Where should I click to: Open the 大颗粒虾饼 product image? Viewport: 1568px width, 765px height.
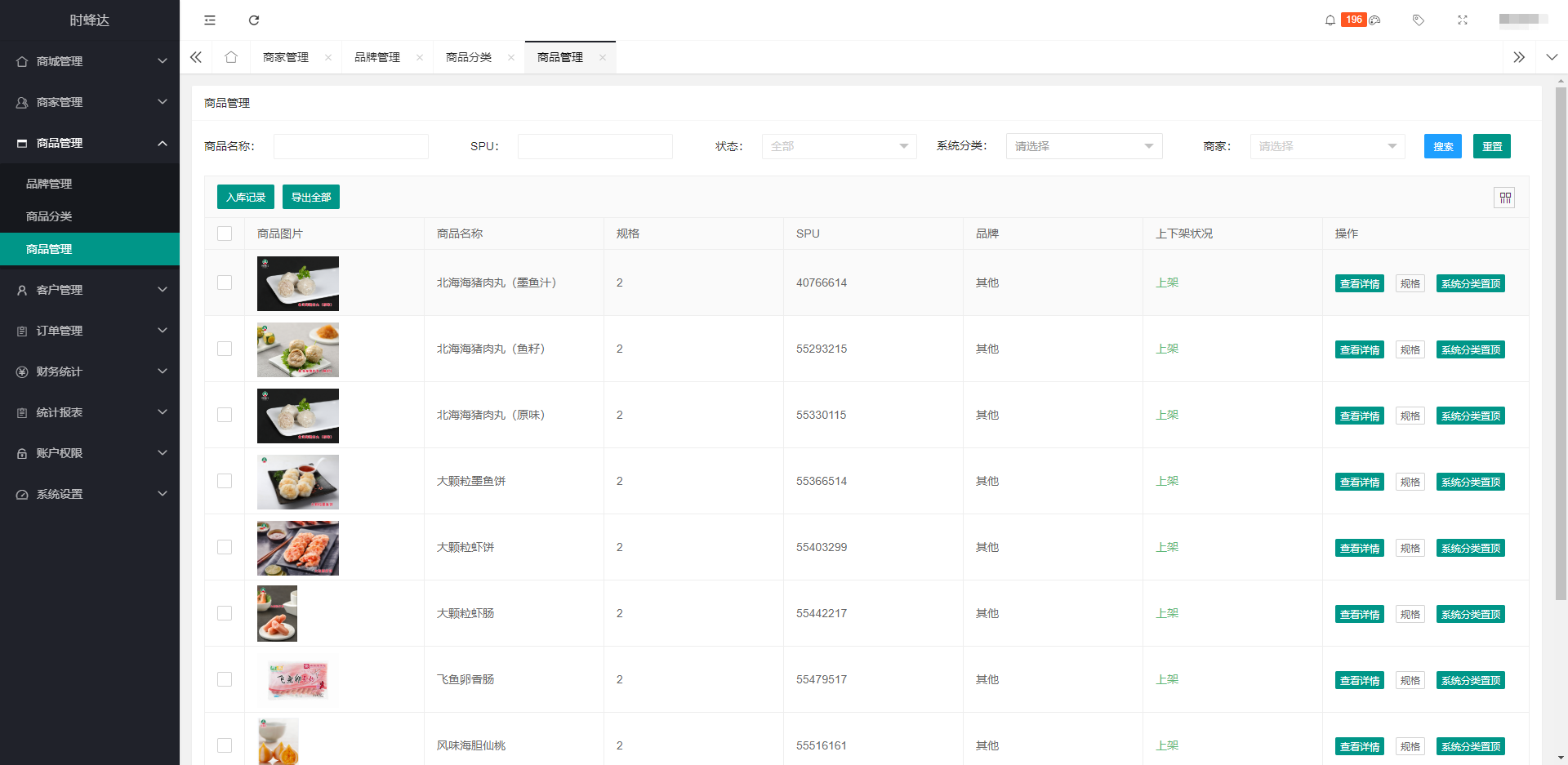pos(298,548)
